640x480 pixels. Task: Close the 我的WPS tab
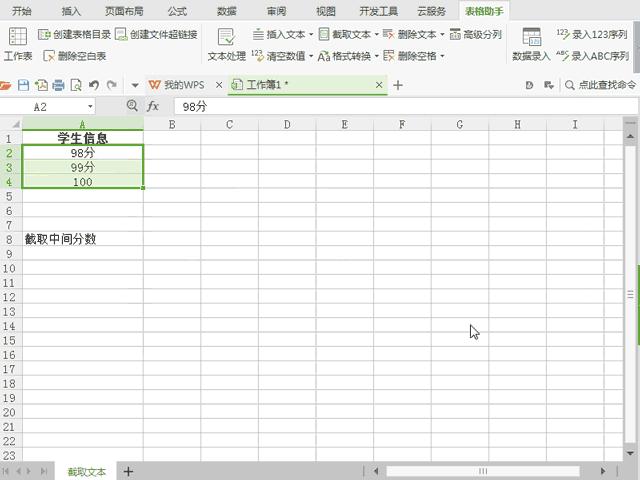(219, 85)
